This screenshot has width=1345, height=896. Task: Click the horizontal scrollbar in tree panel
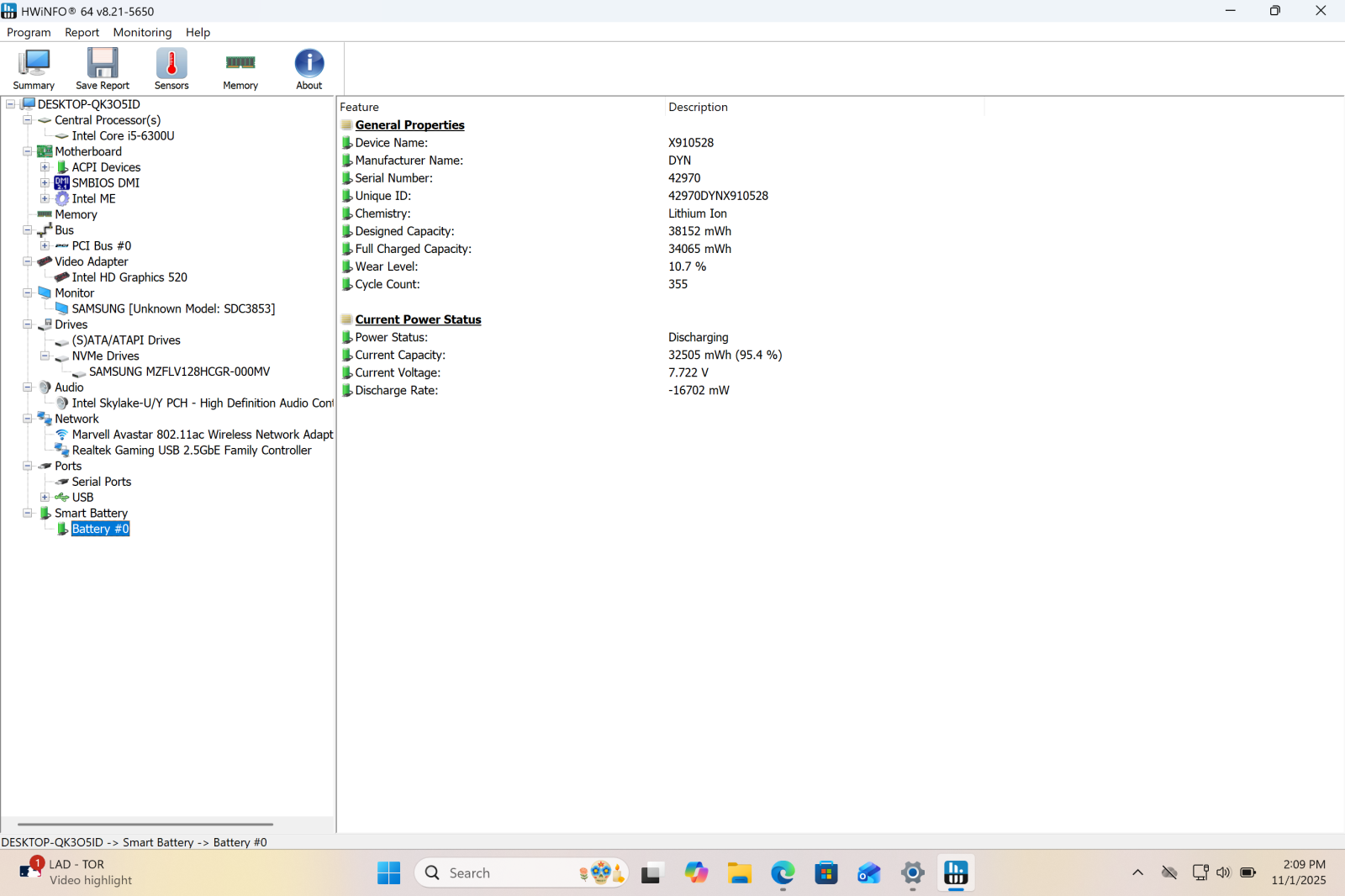[145, 825]
